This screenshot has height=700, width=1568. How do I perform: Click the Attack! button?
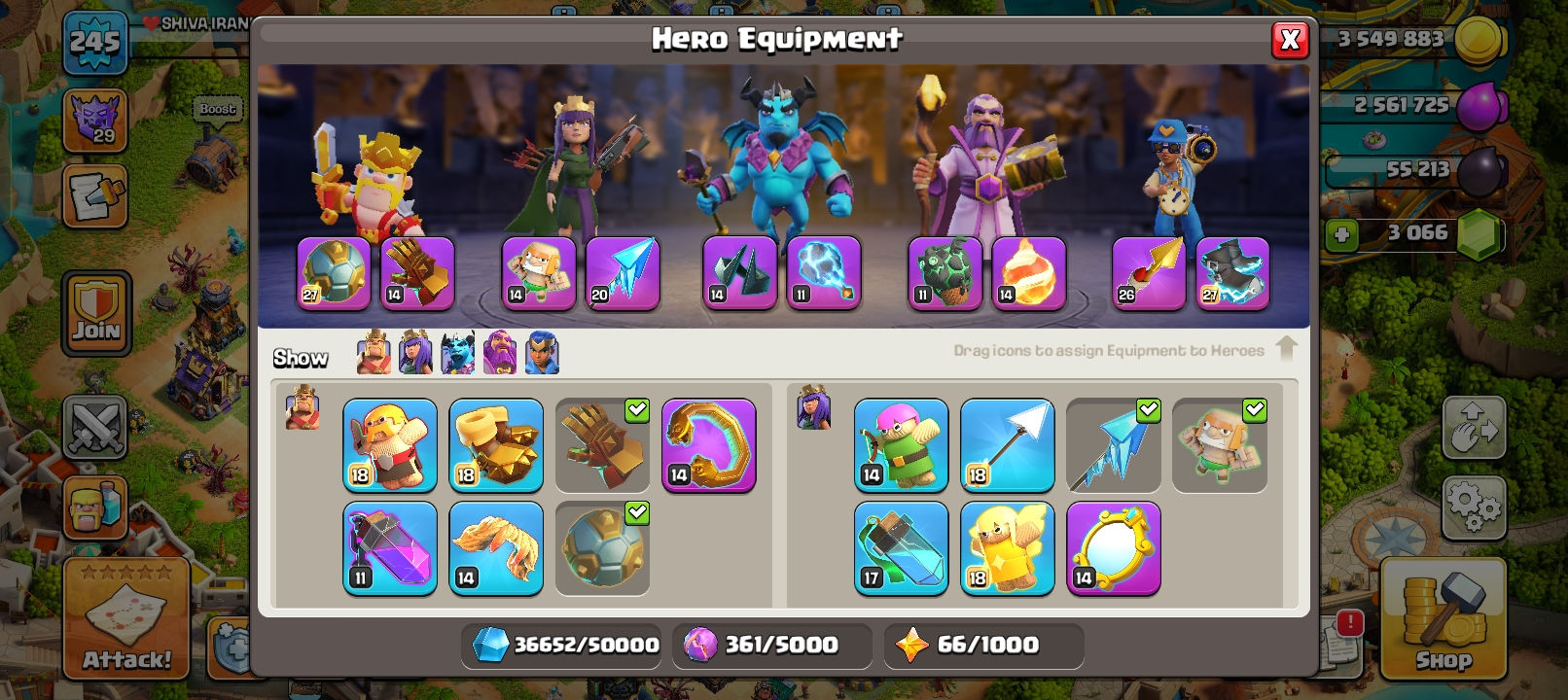click(x=126, y=619)
